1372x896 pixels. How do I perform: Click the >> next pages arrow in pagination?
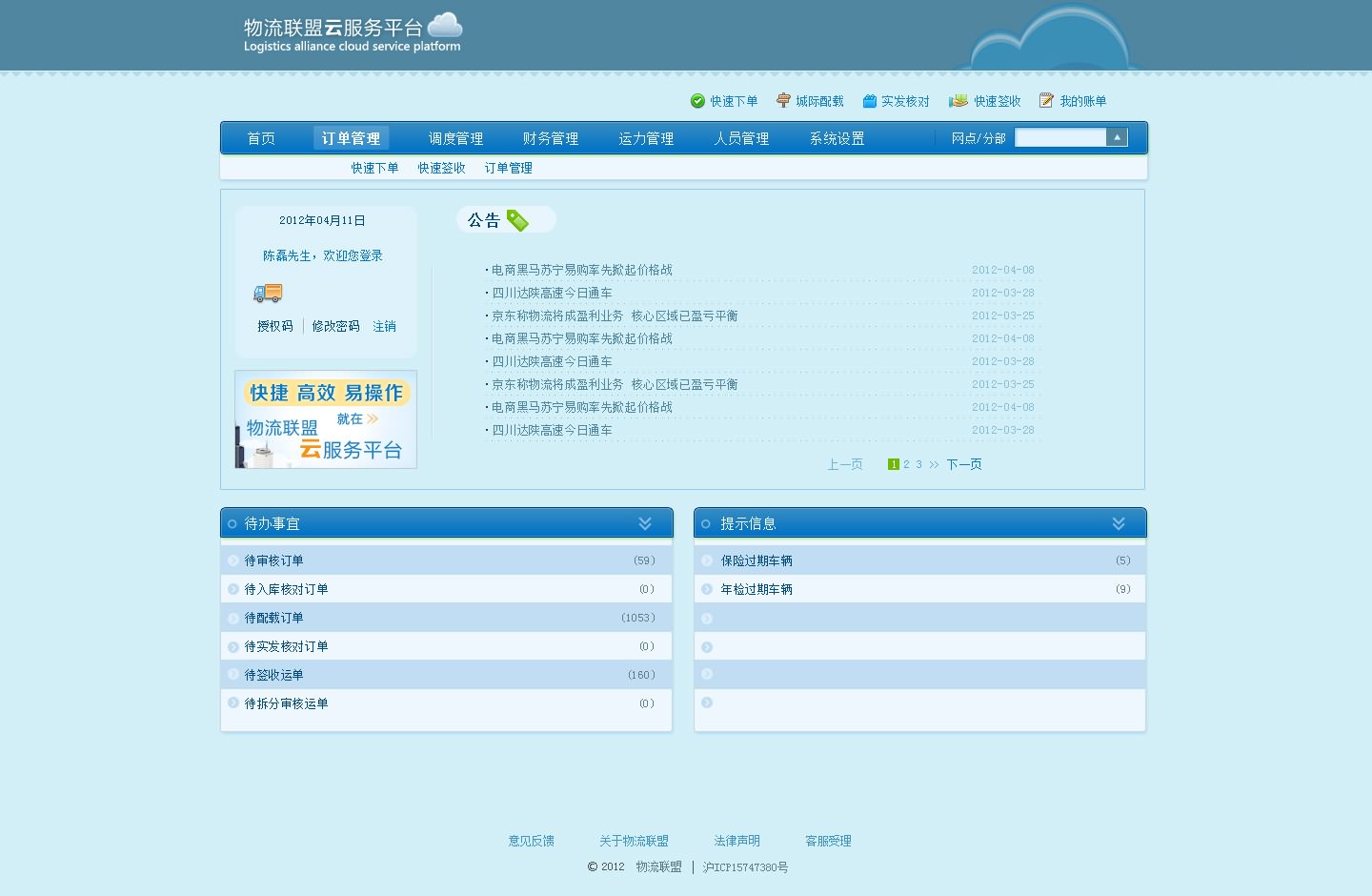pyautogui.click(x=934, y=464)
